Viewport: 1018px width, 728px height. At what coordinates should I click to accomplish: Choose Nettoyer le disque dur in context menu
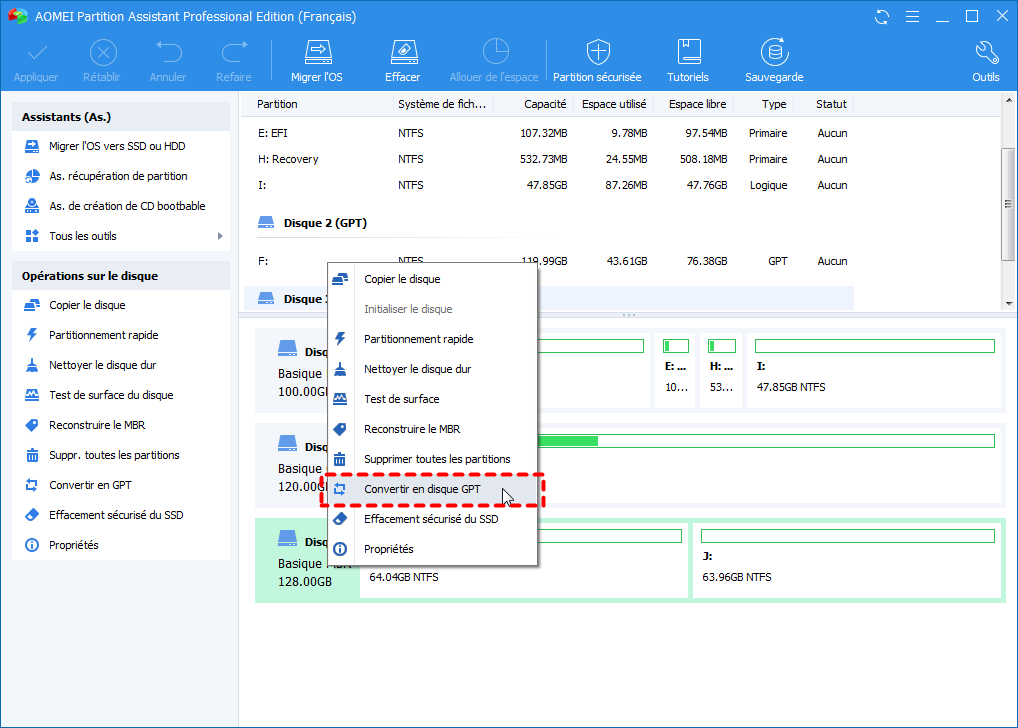[432, 369]
